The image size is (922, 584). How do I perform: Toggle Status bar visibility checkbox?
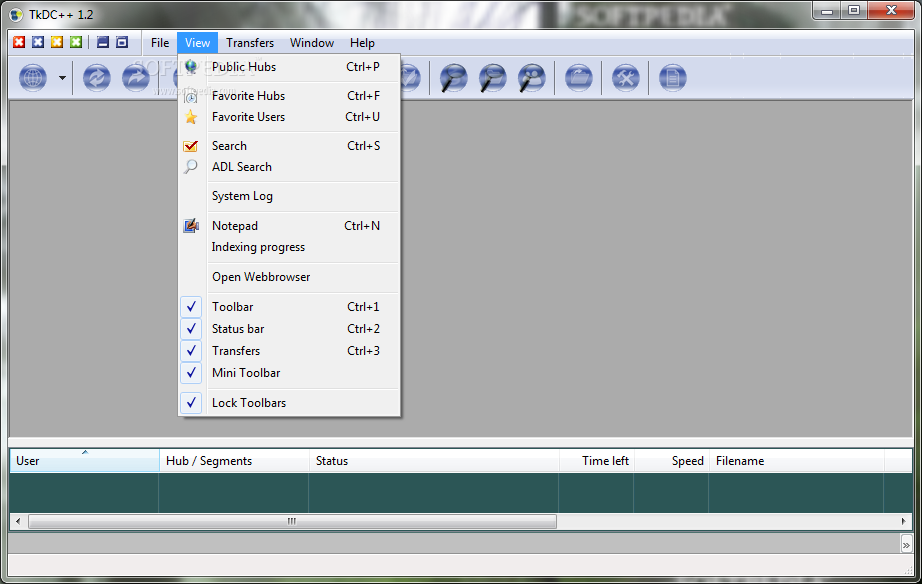coord(191,329)
